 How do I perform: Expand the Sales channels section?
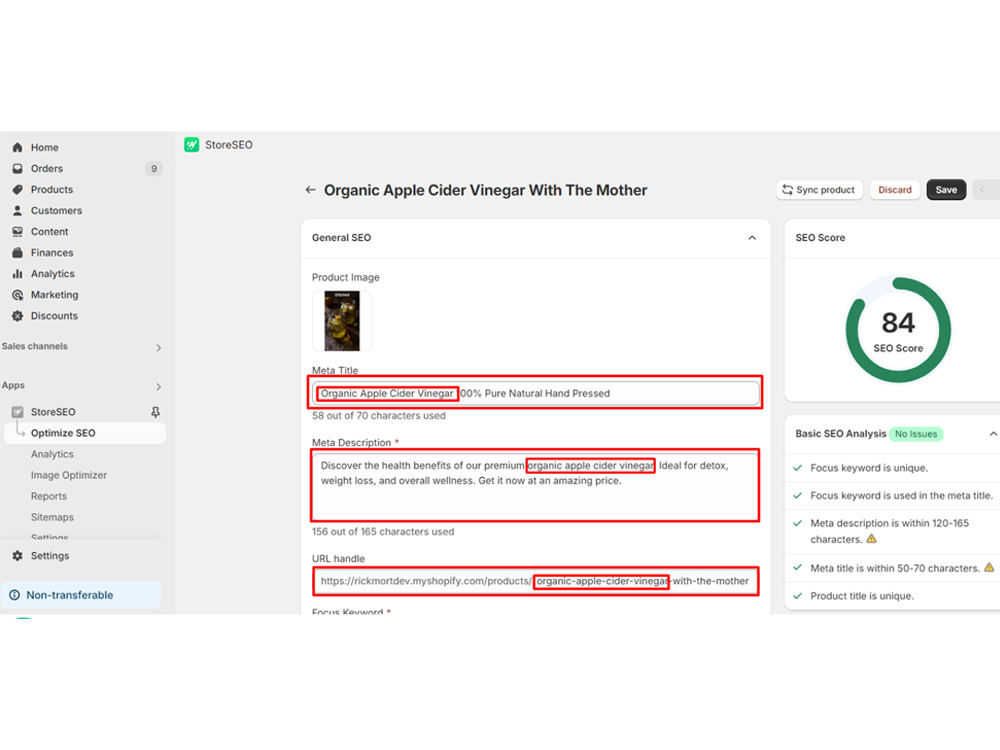click(x=158, y=348)
